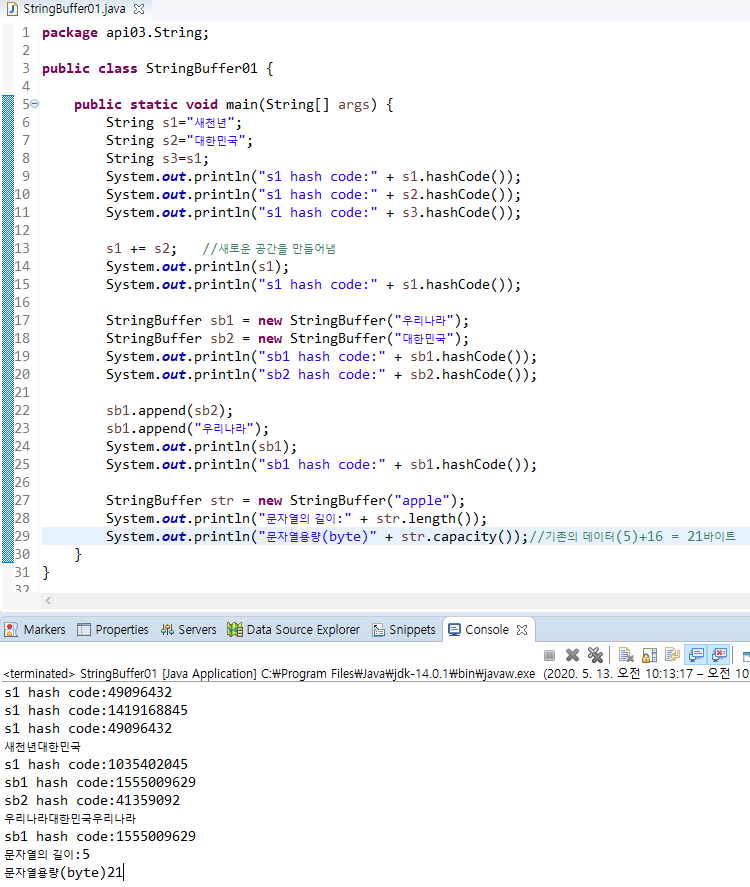750x887 pixels.
Task: Click the Markers tab icon
Action: [x=11, y=630]
